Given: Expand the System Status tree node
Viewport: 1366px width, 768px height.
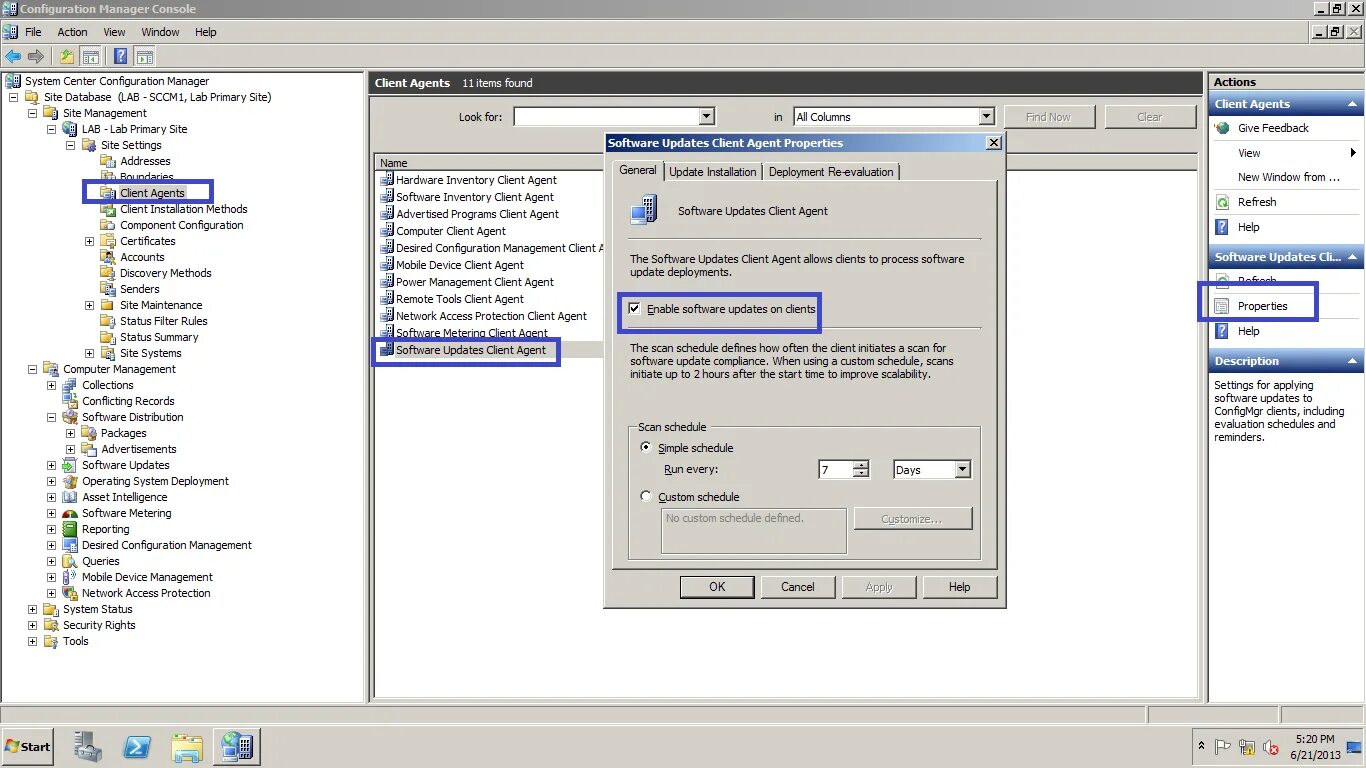Looking at the screenshot, I should click(x=32, y=609).
